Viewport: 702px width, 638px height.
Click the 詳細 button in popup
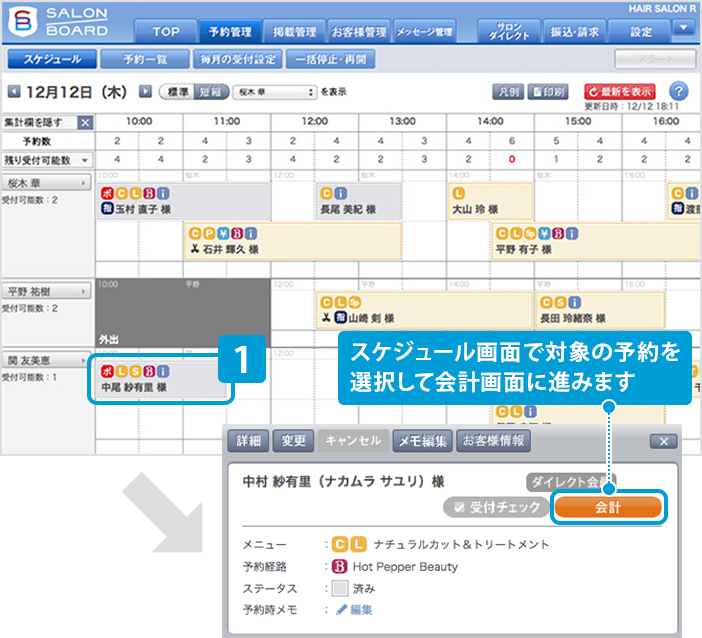[248, 441]
